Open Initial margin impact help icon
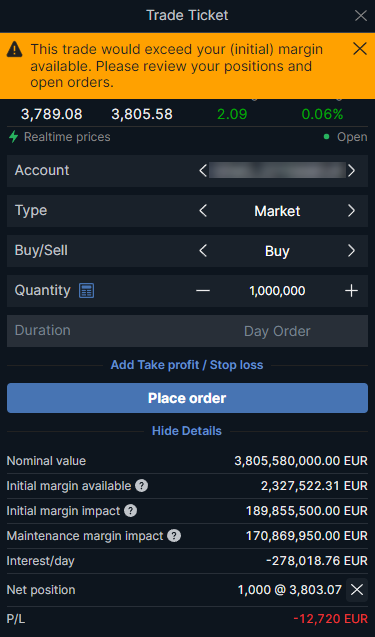This screenshot has width=375, height=637. click(x=130, y=511)
